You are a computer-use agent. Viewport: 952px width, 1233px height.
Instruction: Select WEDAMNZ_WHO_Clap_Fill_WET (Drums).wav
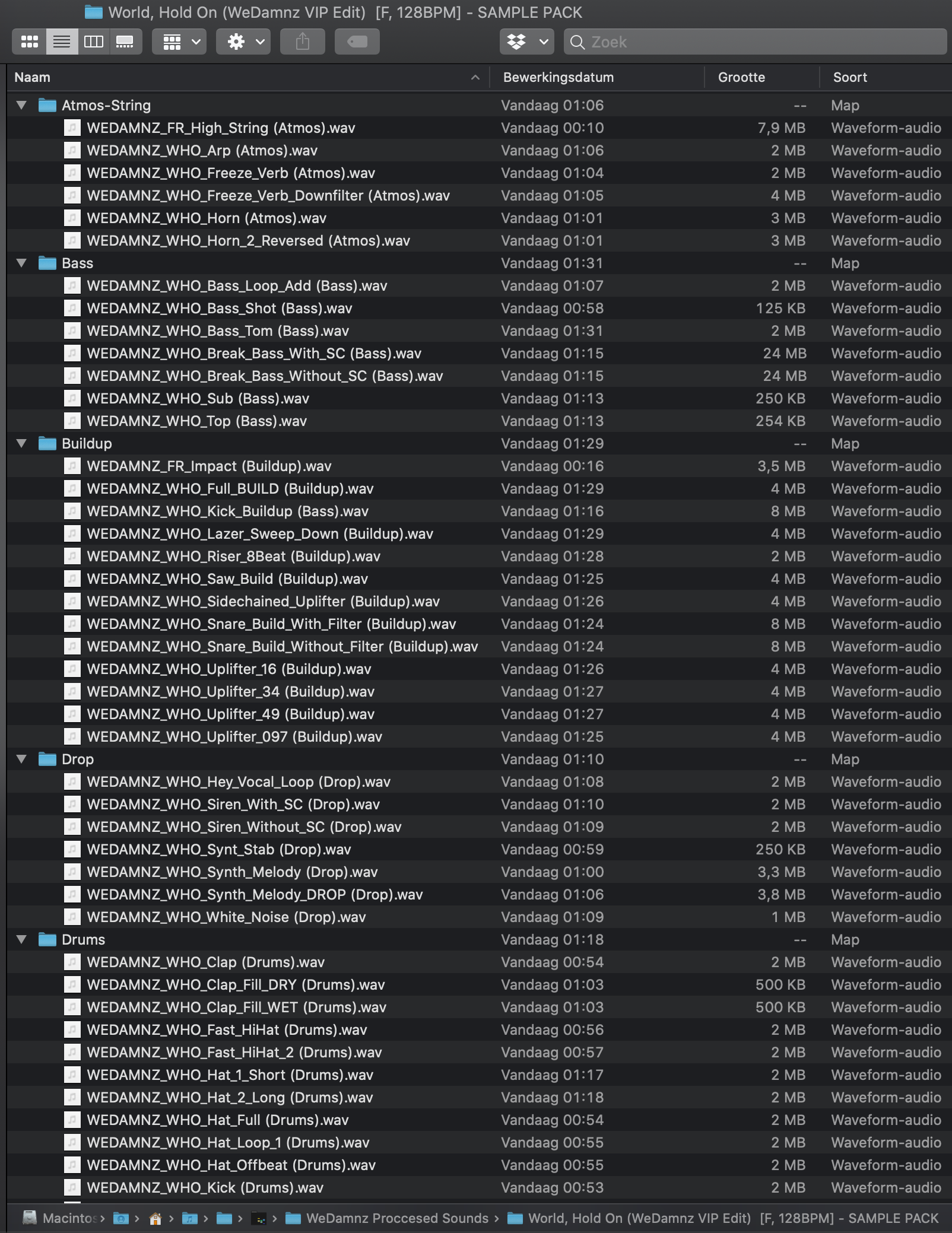coord(237,1007)
